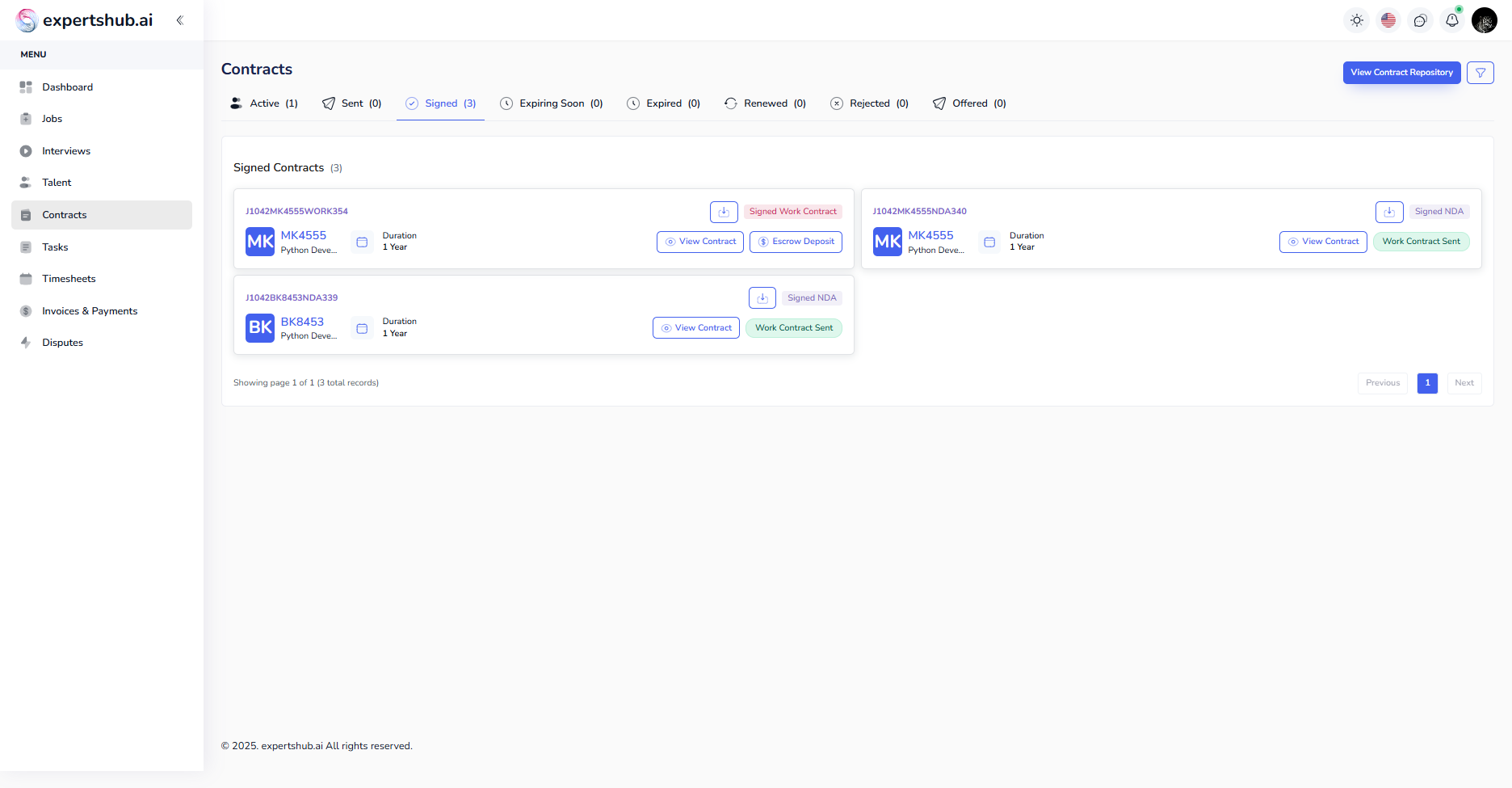Open the BK8453 talent name link
Screen dimensions: 1512x788
click(302, 322)
